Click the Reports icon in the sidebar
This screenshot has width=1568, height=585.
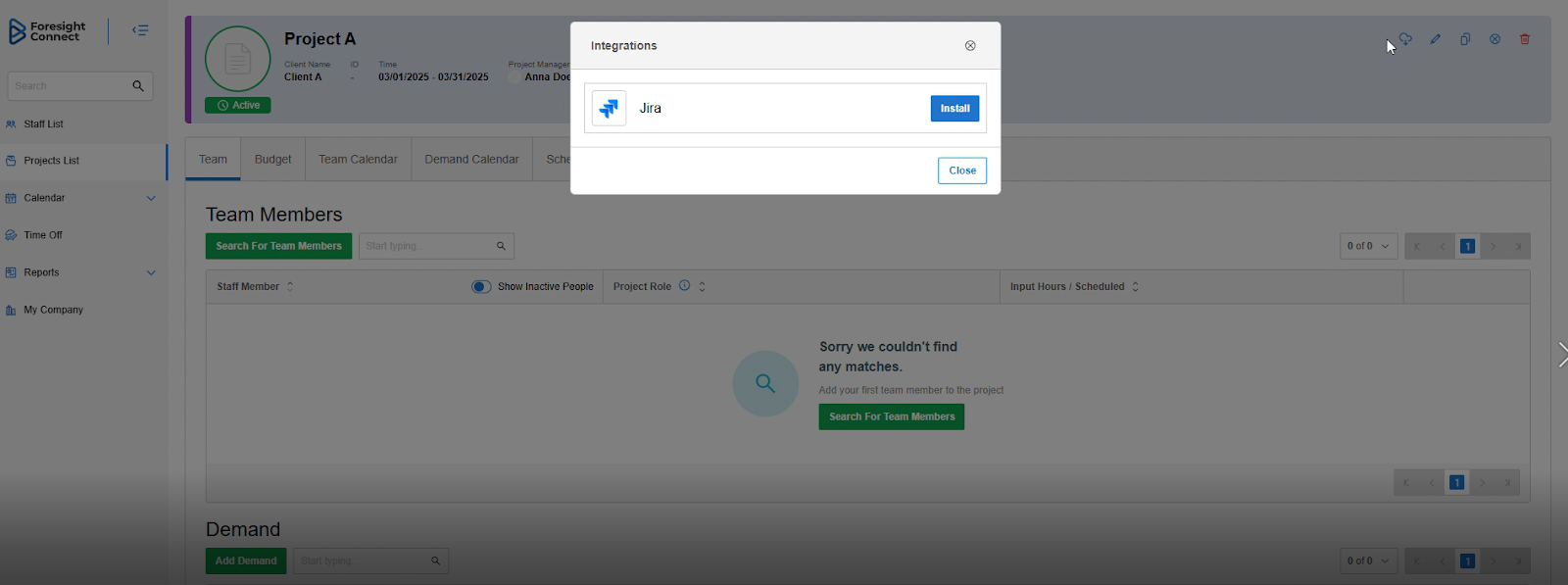[x=11, y=272]
